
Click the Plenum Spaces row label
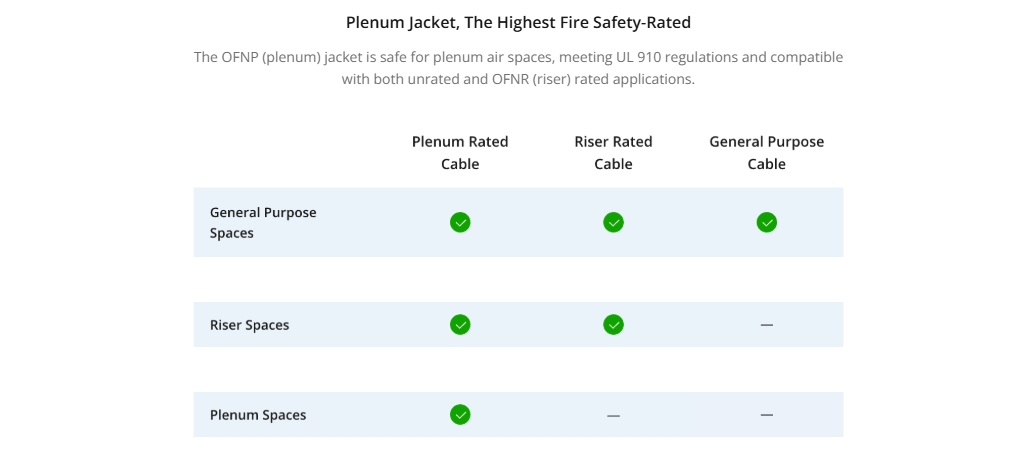click(258, 415)
